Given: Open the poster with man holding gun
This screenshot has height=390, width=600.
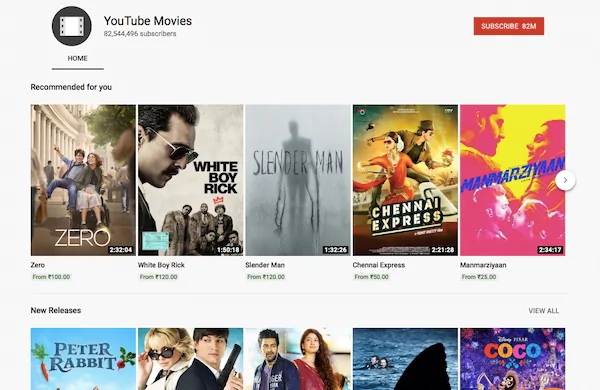Looking at the screenshot, I should (191, 359).
